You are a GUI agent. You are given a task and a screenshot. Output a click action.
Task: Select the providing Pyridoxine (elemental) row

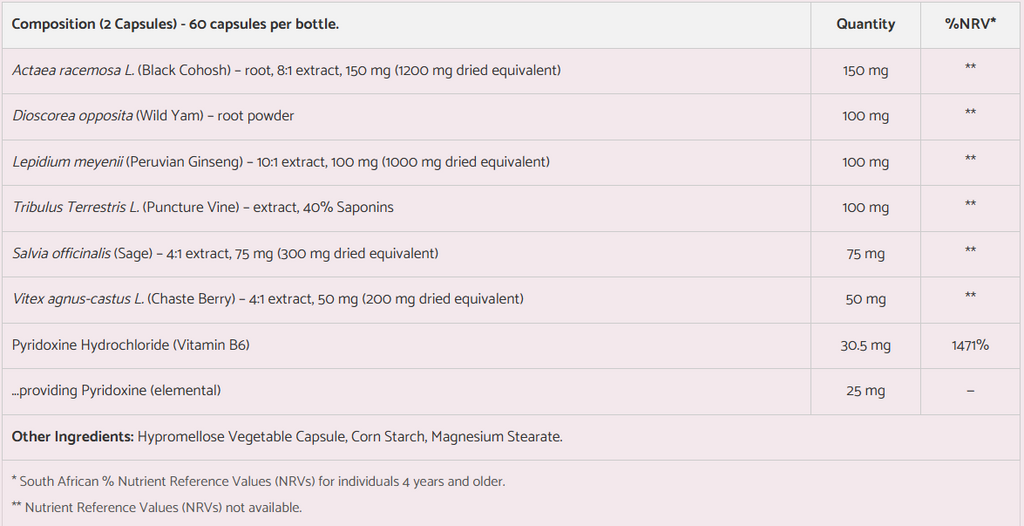[116, 391]
